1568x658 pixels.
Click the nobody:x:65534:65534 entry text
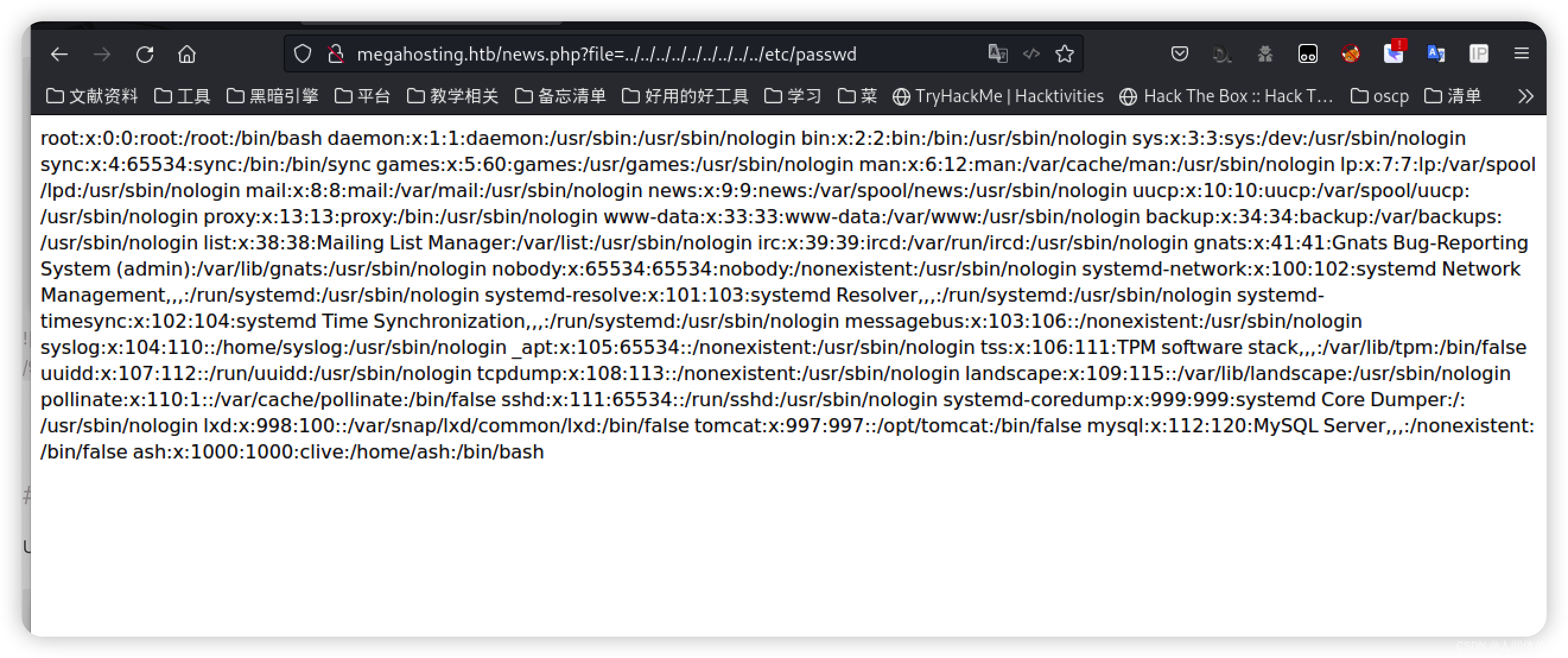point(784,268)
